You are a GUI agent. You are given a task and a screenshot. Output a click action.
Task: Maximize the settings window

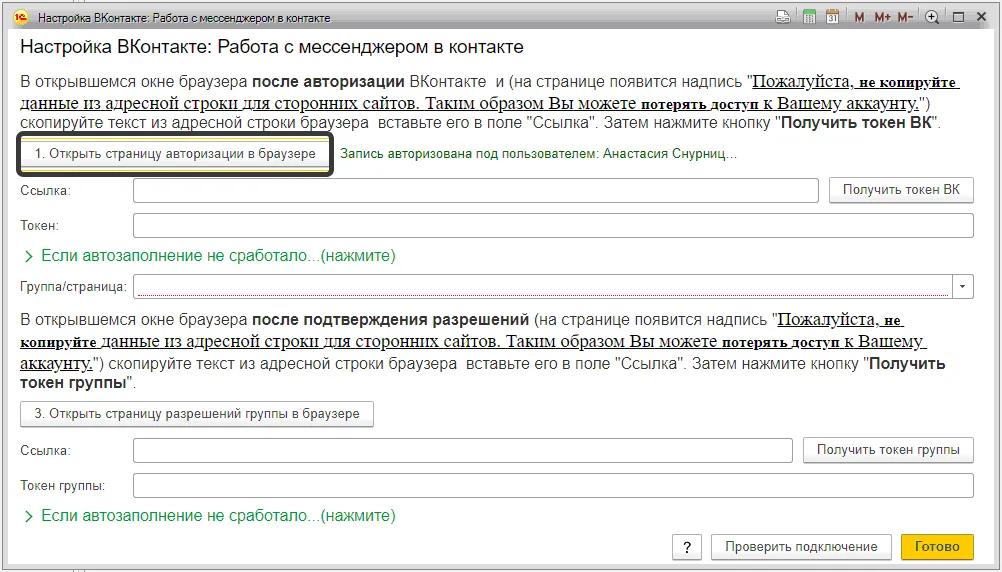[x=958, y=18]
